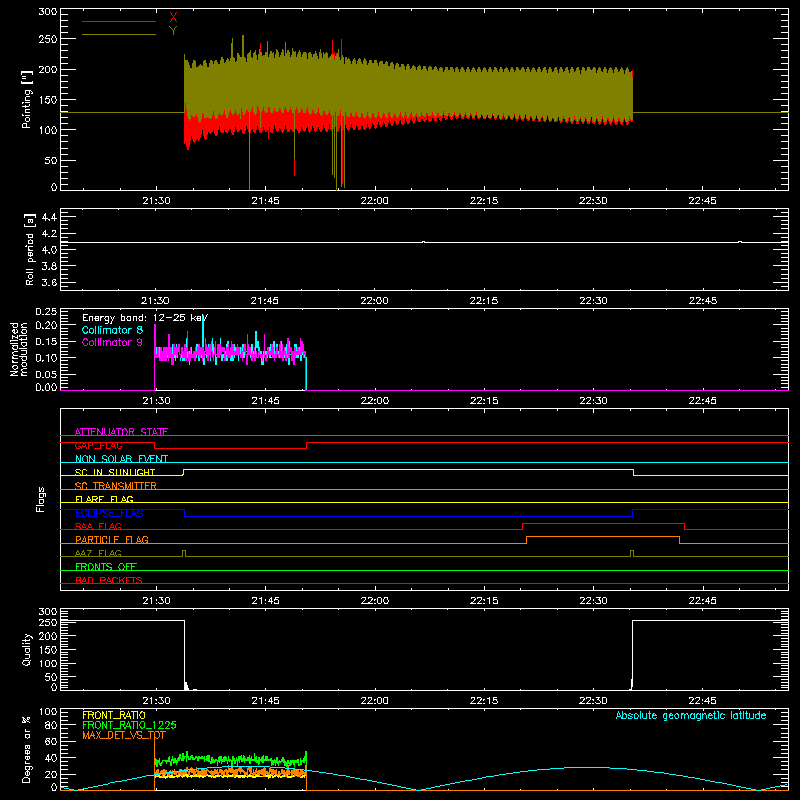Click the yellow FRONT_RATIO legend entry

click(114, 715)
